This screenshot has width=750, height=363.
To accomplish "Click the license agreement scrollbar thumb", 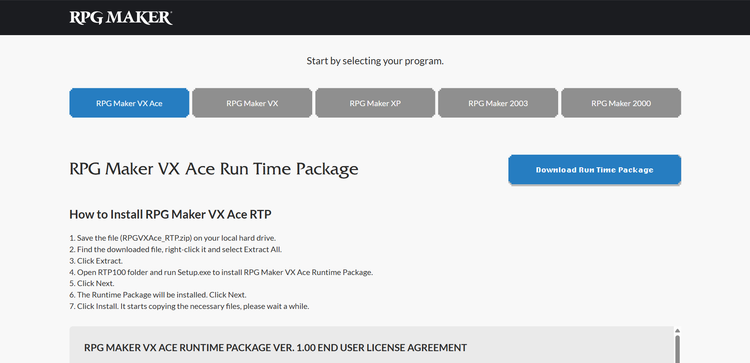I will tap(677, 349).
